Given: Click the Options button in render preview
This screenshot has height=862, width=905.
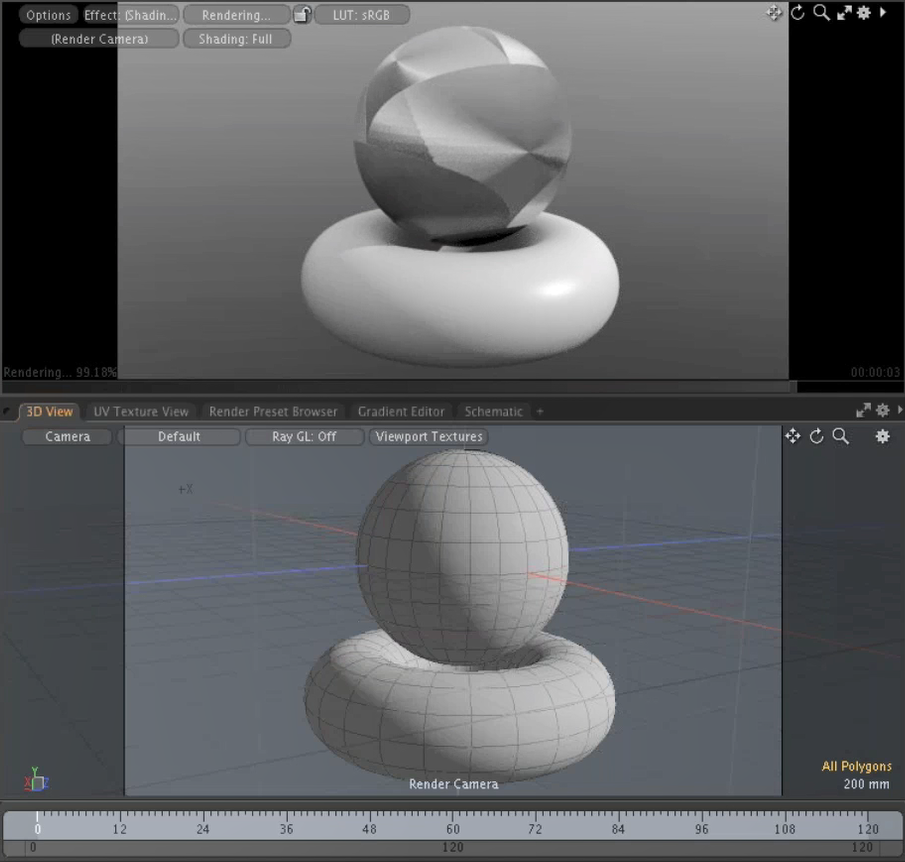Looking at the screenshot, I should click(x=48, y=15).
